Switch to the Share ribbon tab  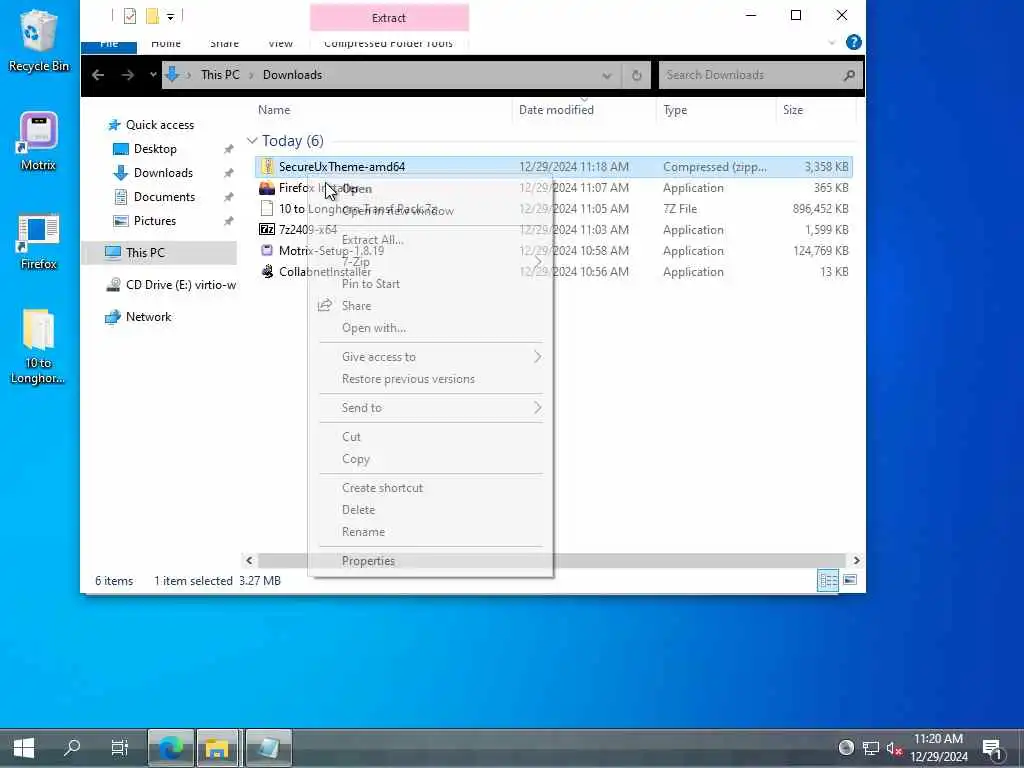point(225,44)
